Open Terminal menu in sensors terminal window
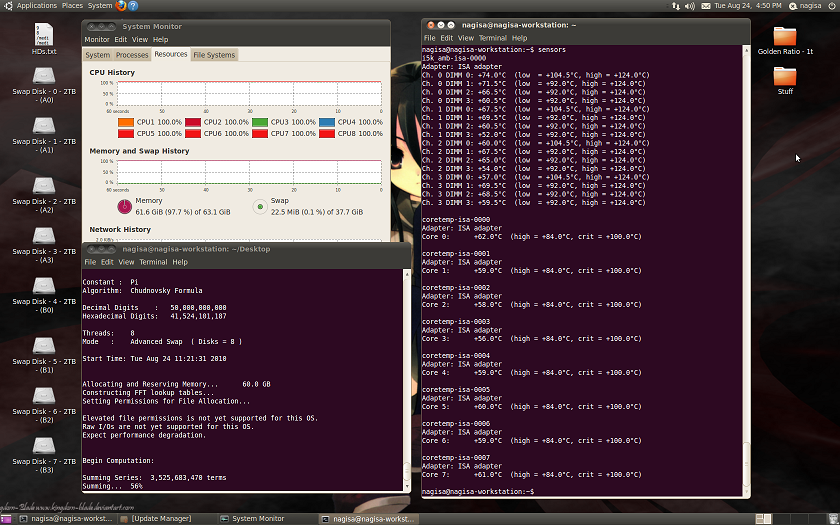840x525 pixels. [492, 38]
